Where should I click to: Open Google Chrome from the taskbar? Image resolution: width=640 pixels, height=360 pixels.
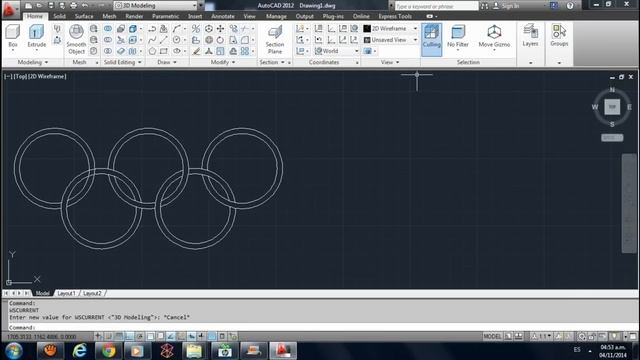click(109, 351)
